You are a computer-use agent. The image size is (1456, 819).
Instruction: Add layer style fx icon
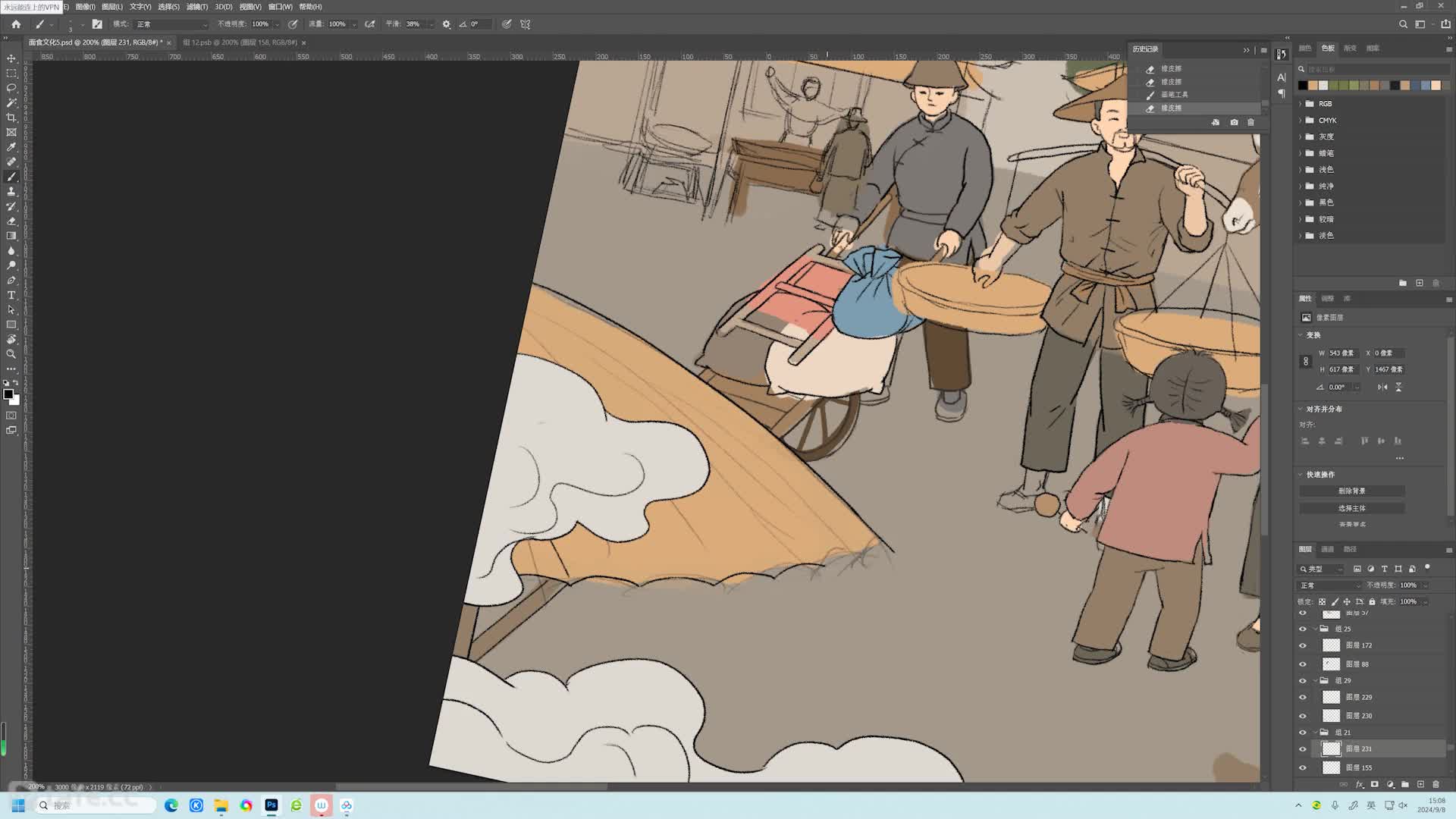(x=1360, y=785)
